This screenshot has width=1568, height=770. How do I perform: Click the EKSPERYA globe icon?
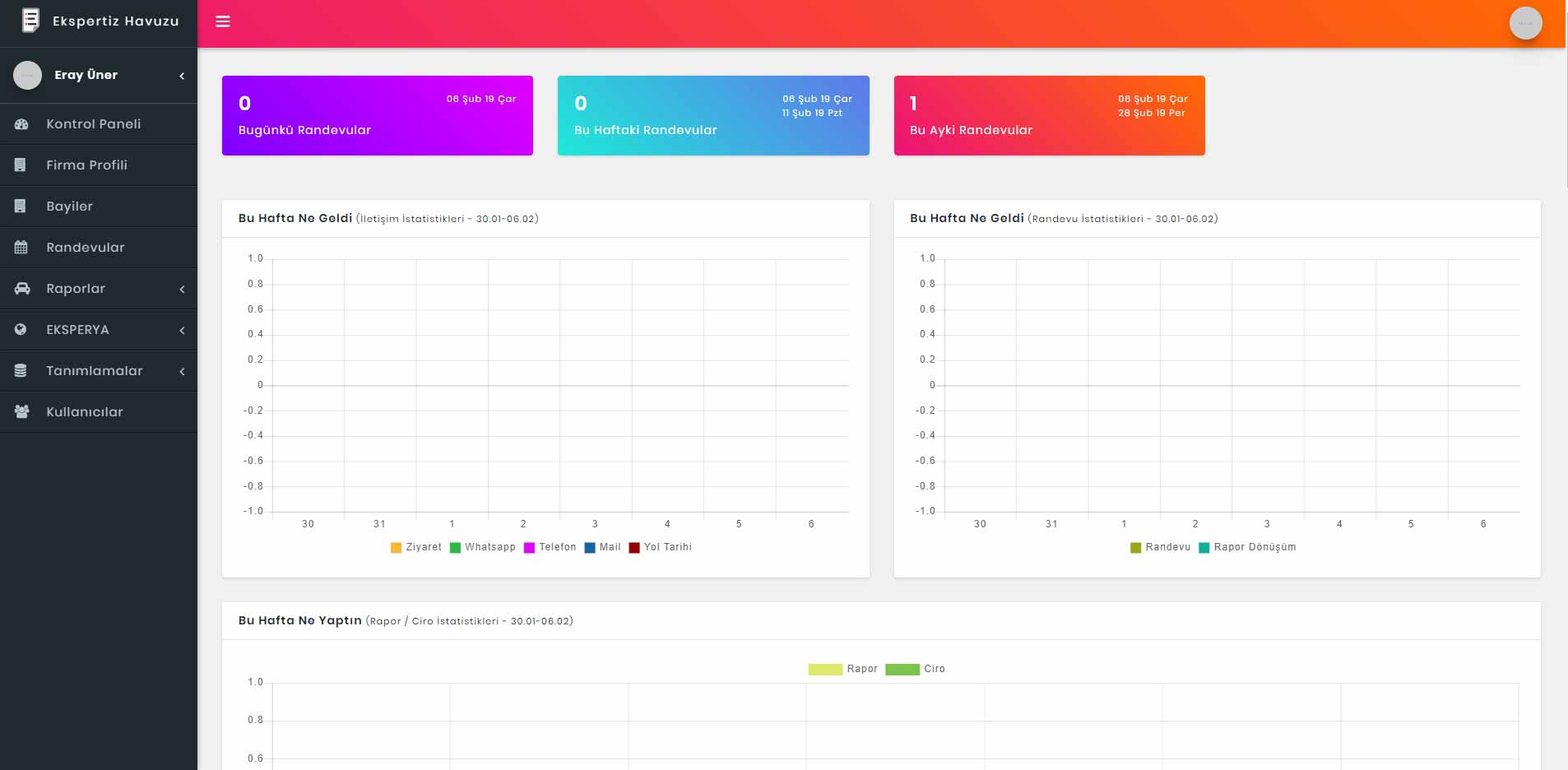click(21, 330)
